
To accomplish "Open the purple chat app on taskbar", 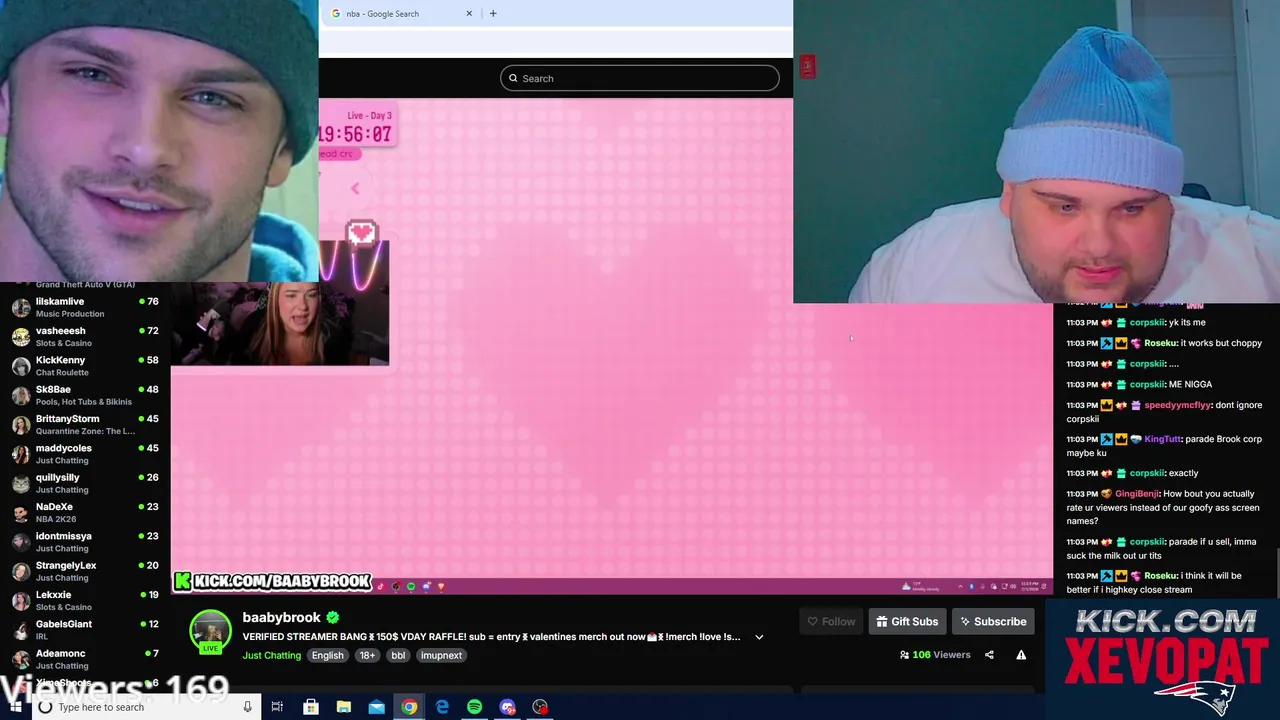I will pyautogui.click(x=507, y=707).
